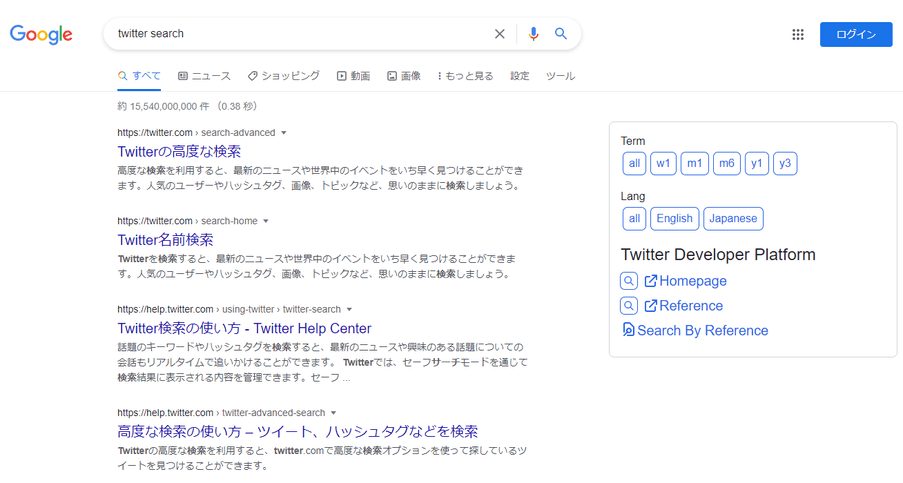
Task: Switch to the 動画 tab
Action: tap(354, 76)
